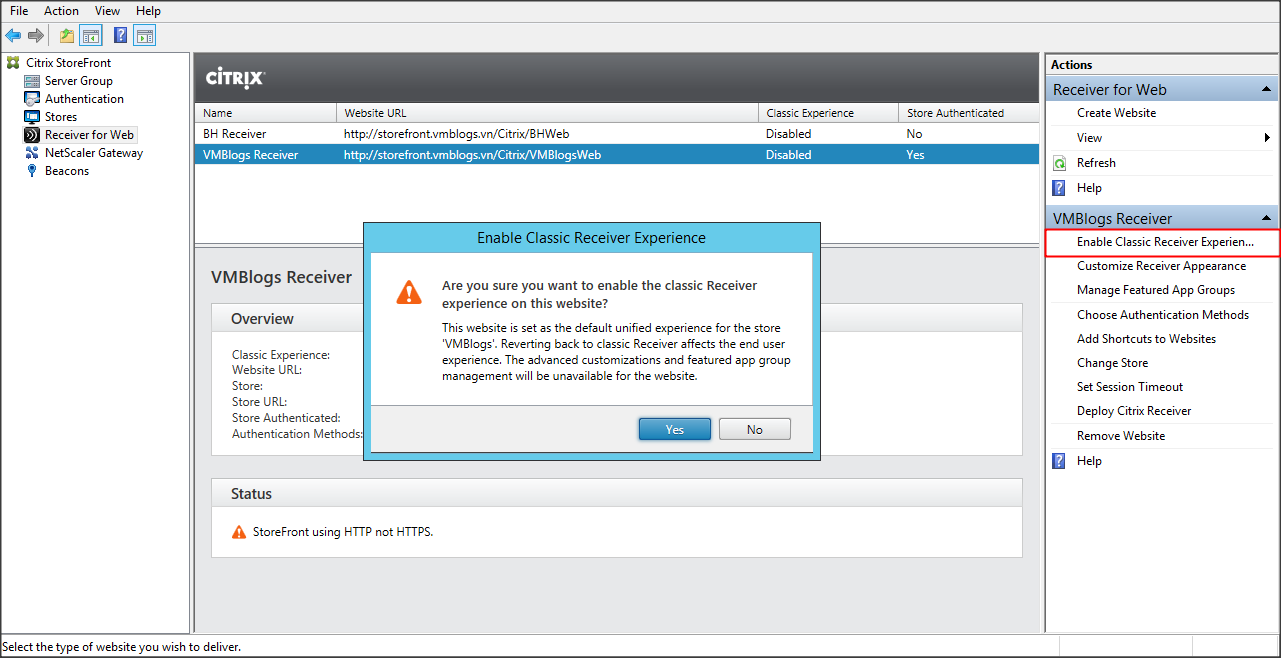Click No to cancel enabling classic experience
Image resolution: width=1281 pixels, height=658 pixels.
(x=754, y=429)
